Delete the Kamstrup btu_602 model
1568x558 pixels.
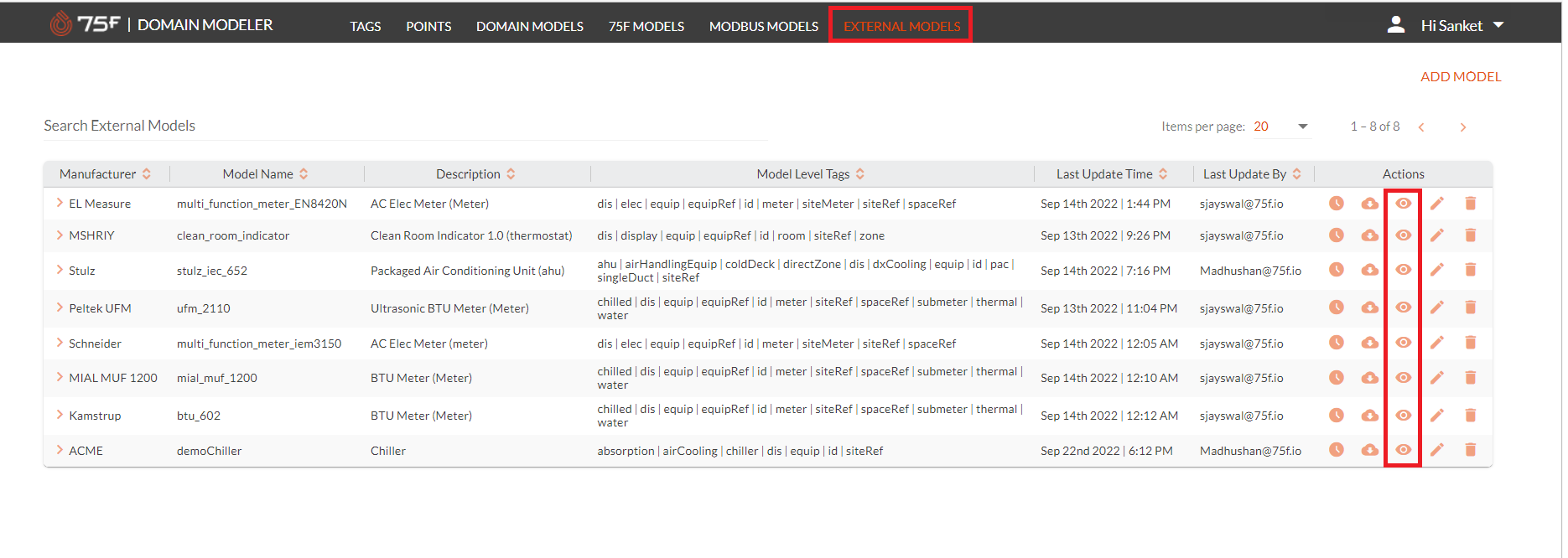point(1471,416)
